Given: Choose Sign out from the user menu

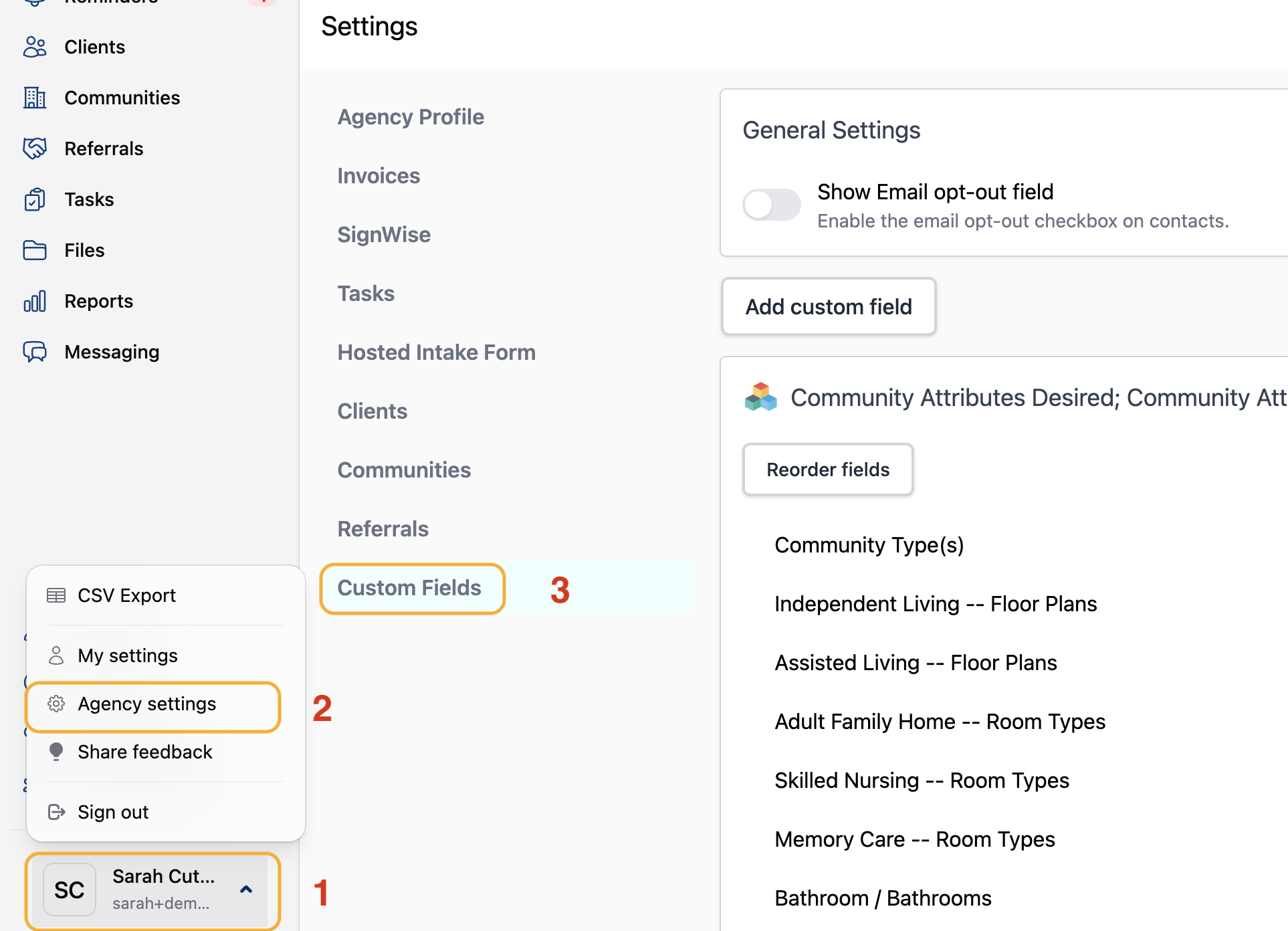Looking at the screenshot, I should pos(113,812).
